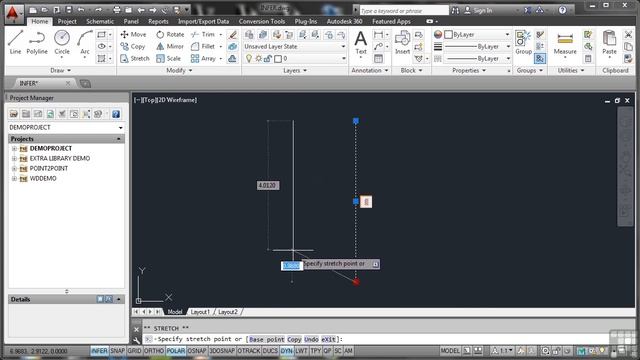Click the search keyword input field
The width and height of the screenshot is (640, 360).
[x=404, y=11]
